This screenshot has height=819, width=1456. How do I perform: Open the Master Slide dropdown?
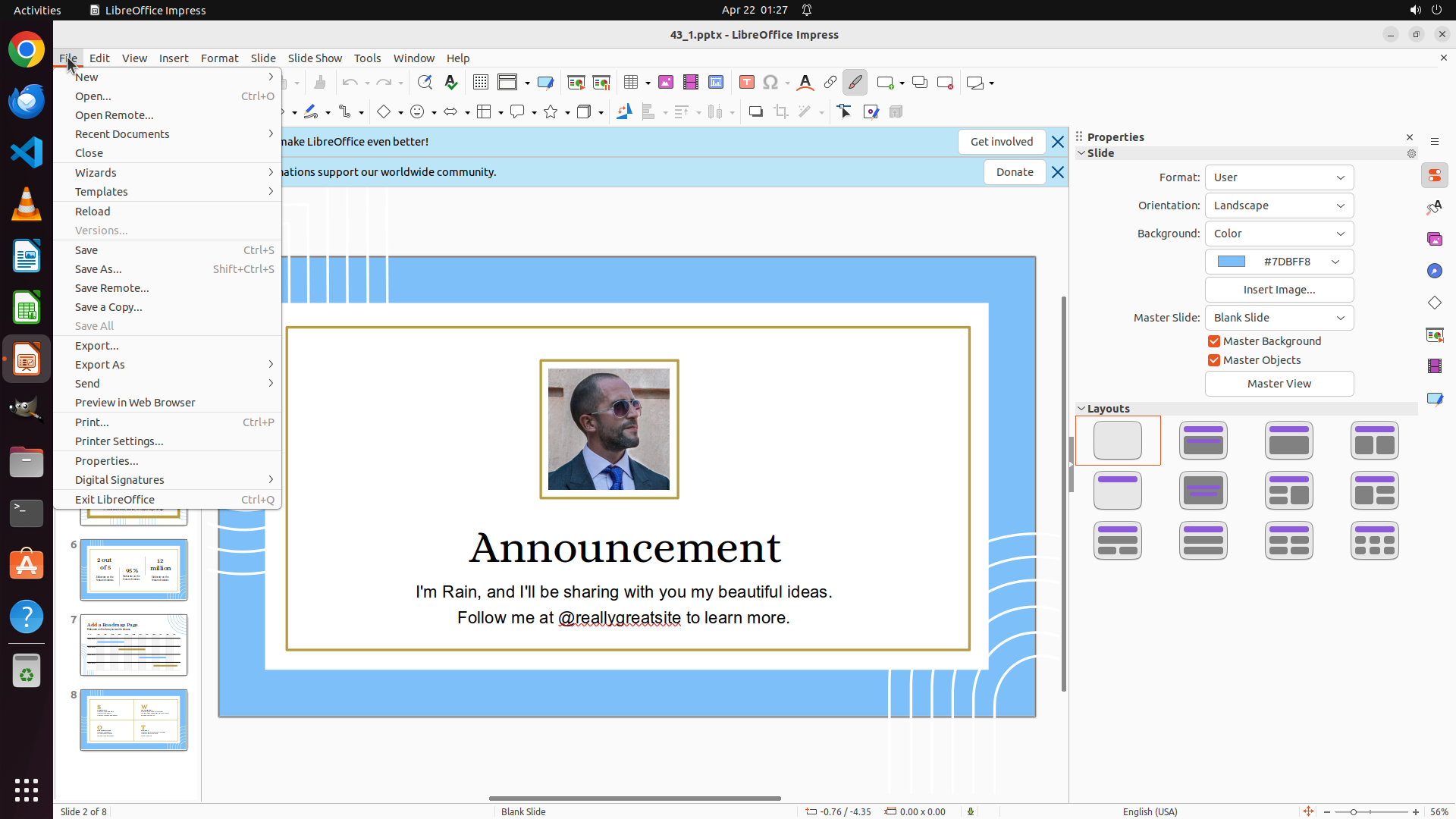(x=1279, y=318)
